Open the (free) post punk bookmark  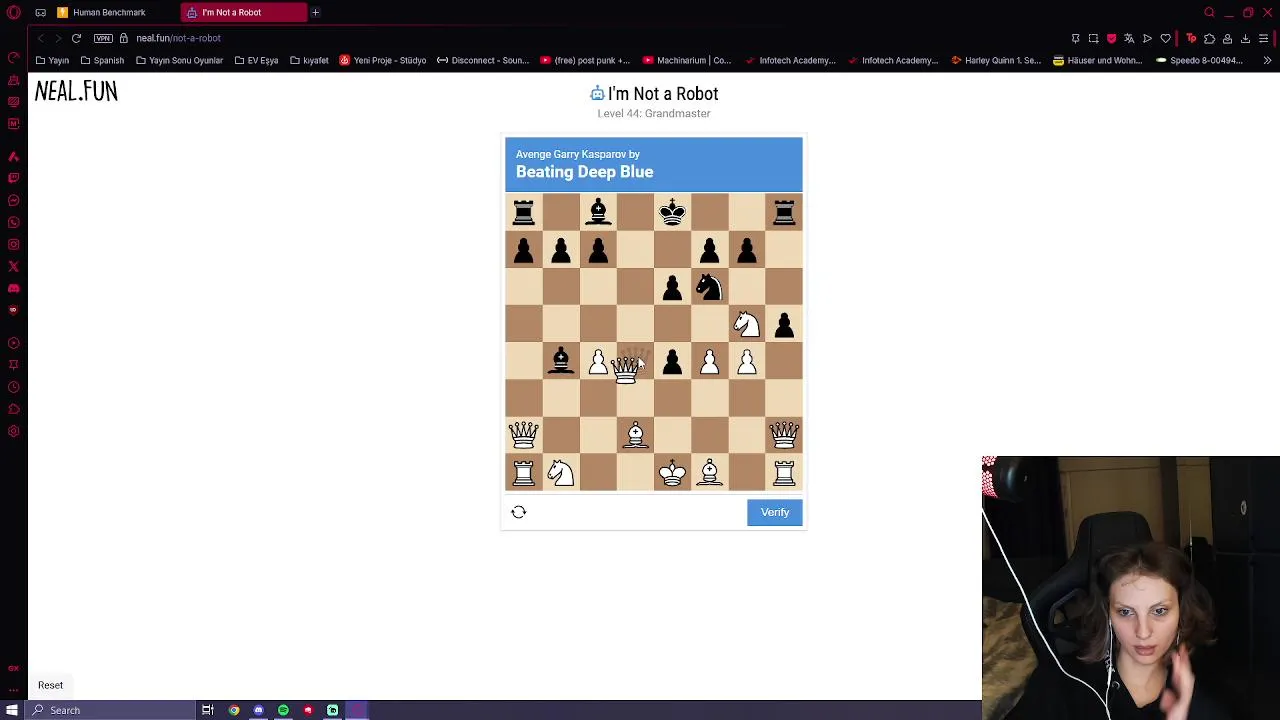coord(585,60)
